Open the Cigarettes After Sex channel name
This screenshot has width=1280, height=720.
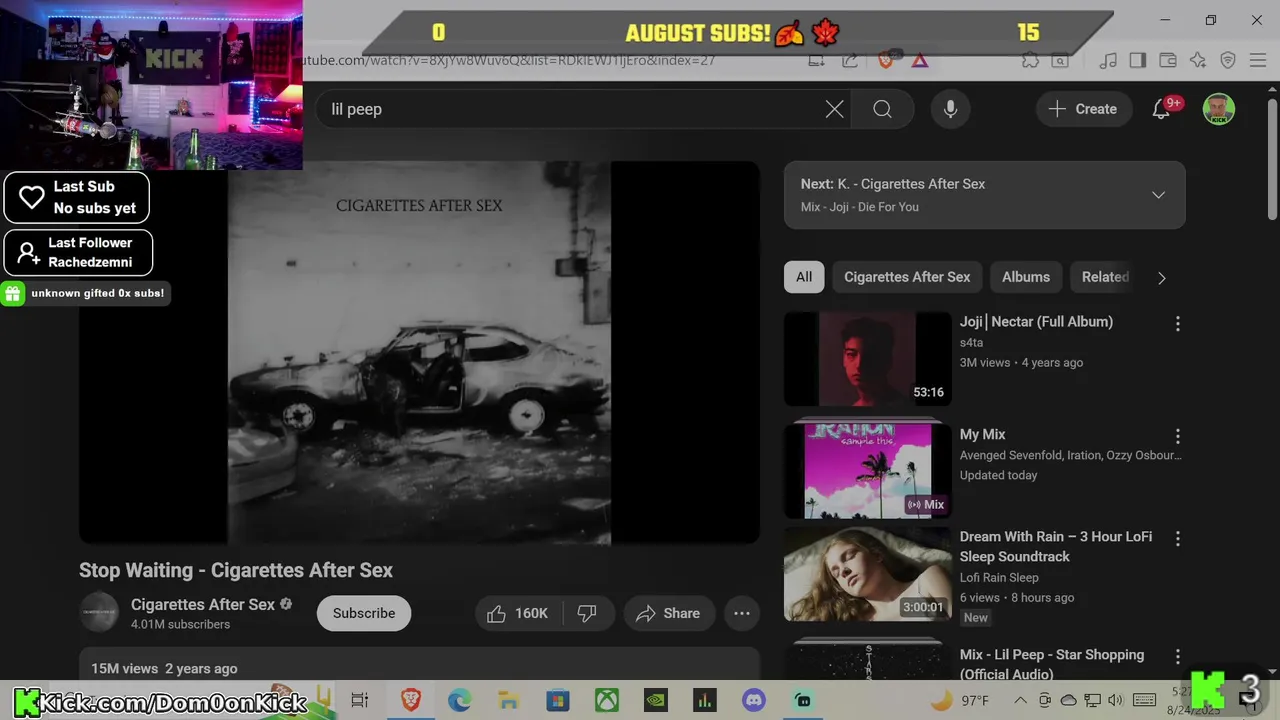click(x=203, y=604)
